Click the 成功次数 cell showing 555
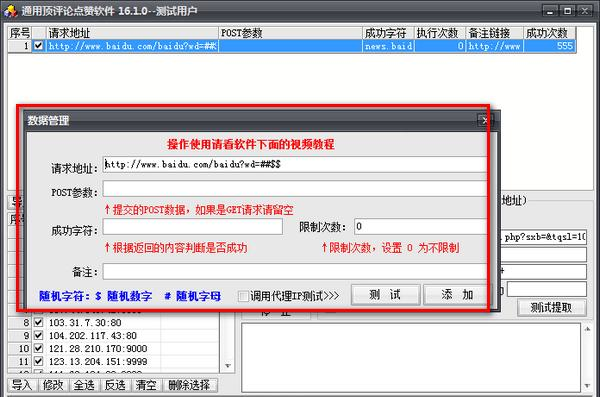Image resolution: width=600 pixels, height=397 pixels. pyautogui.click(x=549, y=46)
